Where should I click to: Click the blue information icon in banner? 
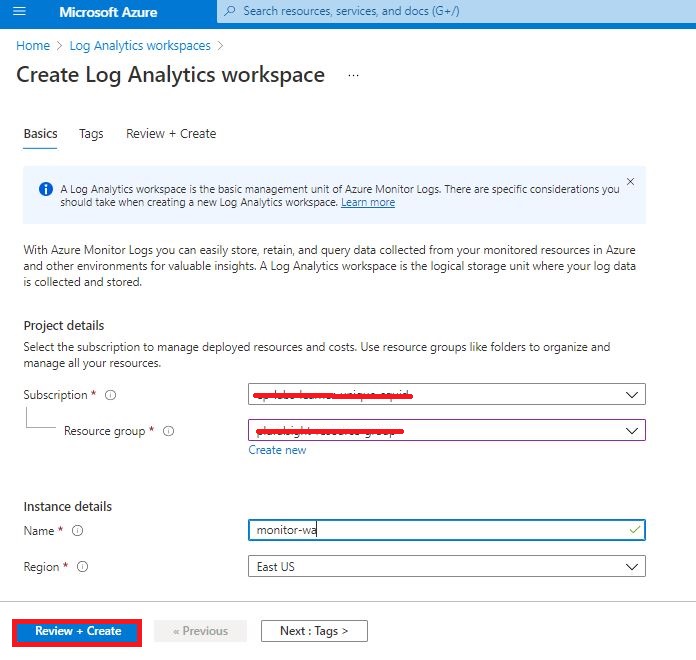[45, 189]
